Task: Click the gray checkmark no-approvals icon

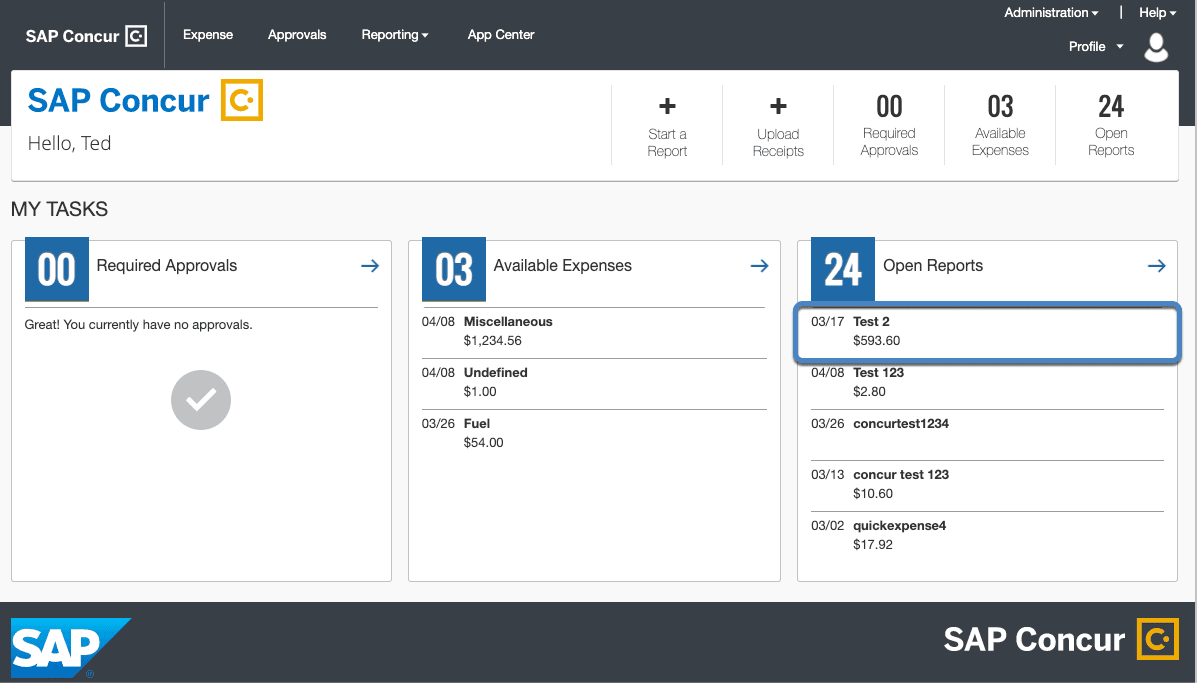Action: click(201, 400)
